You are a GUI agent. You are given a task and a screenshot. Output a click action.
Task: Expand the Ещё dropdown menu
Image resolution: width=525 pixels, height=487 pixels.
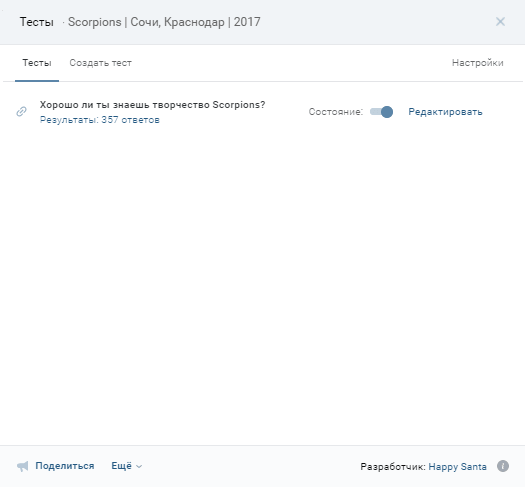[x=127, y=466]
